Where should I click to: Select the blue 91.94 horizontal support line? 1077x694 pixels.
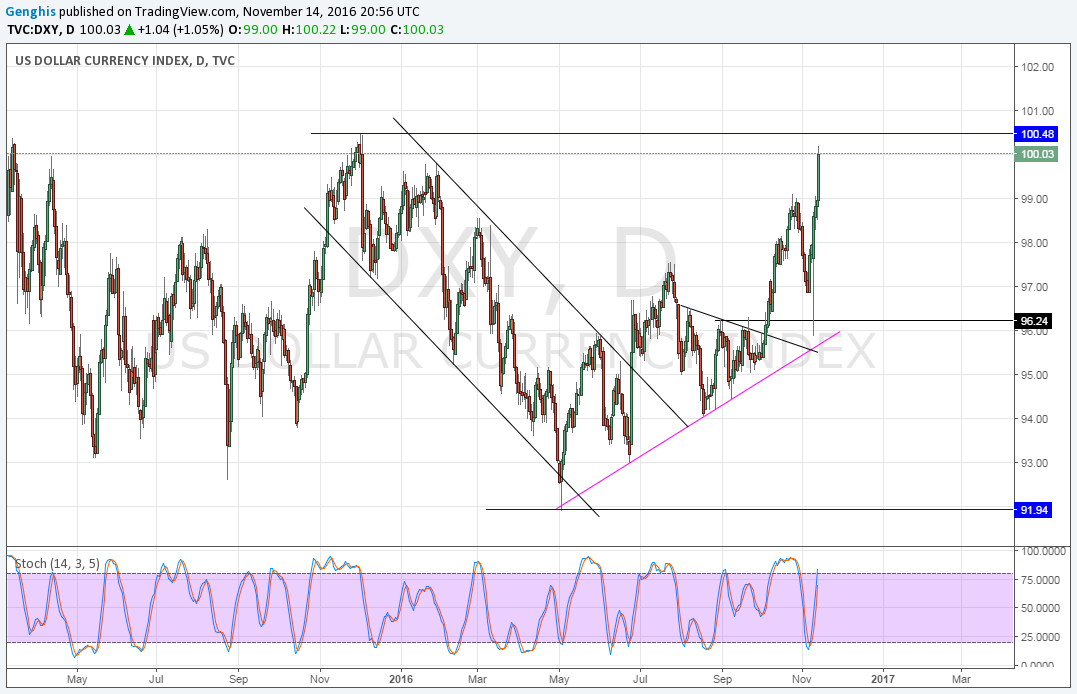749,510
